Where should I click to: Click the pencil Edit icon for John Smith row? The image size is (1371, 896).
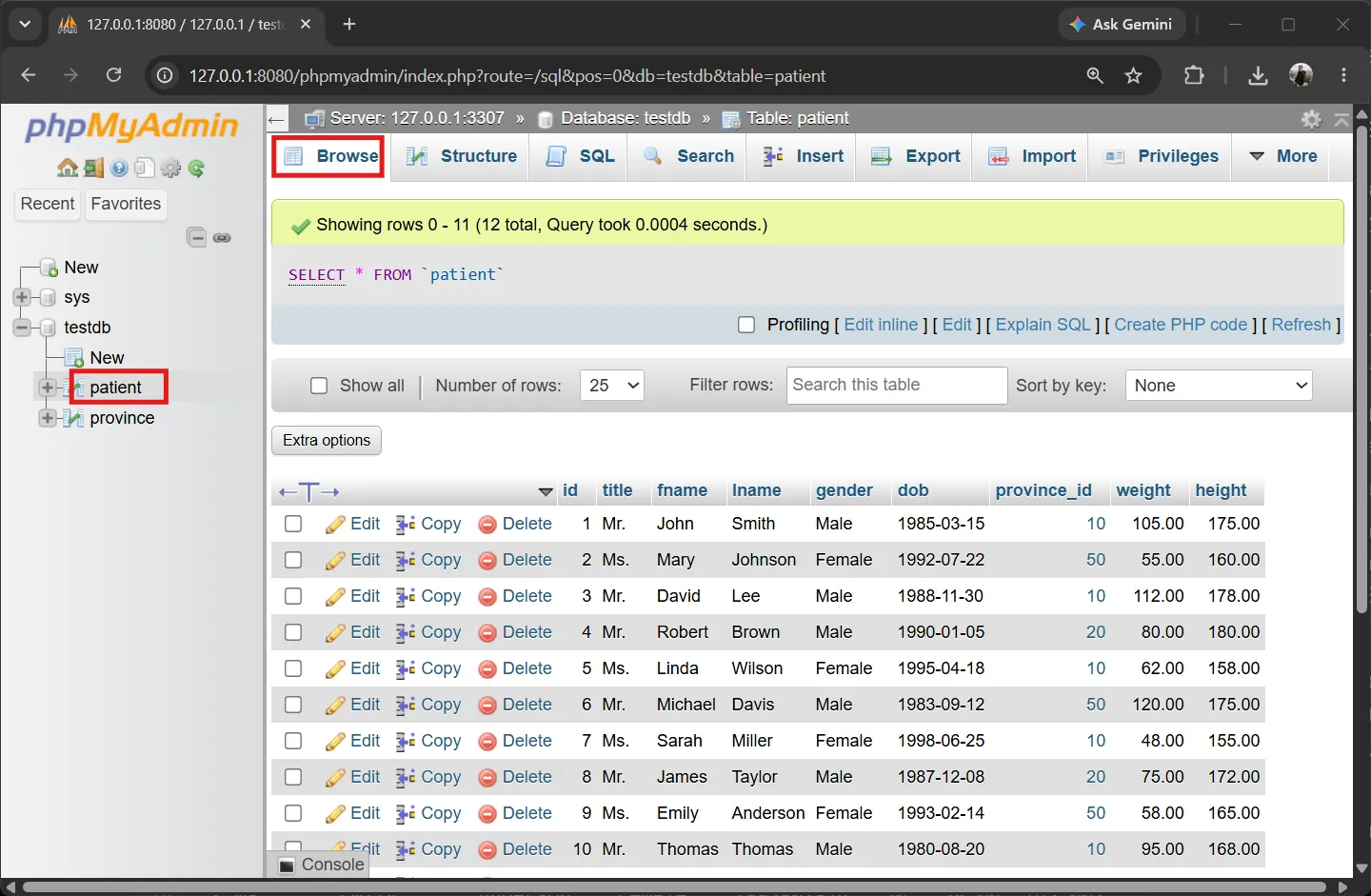coord(335,525)
